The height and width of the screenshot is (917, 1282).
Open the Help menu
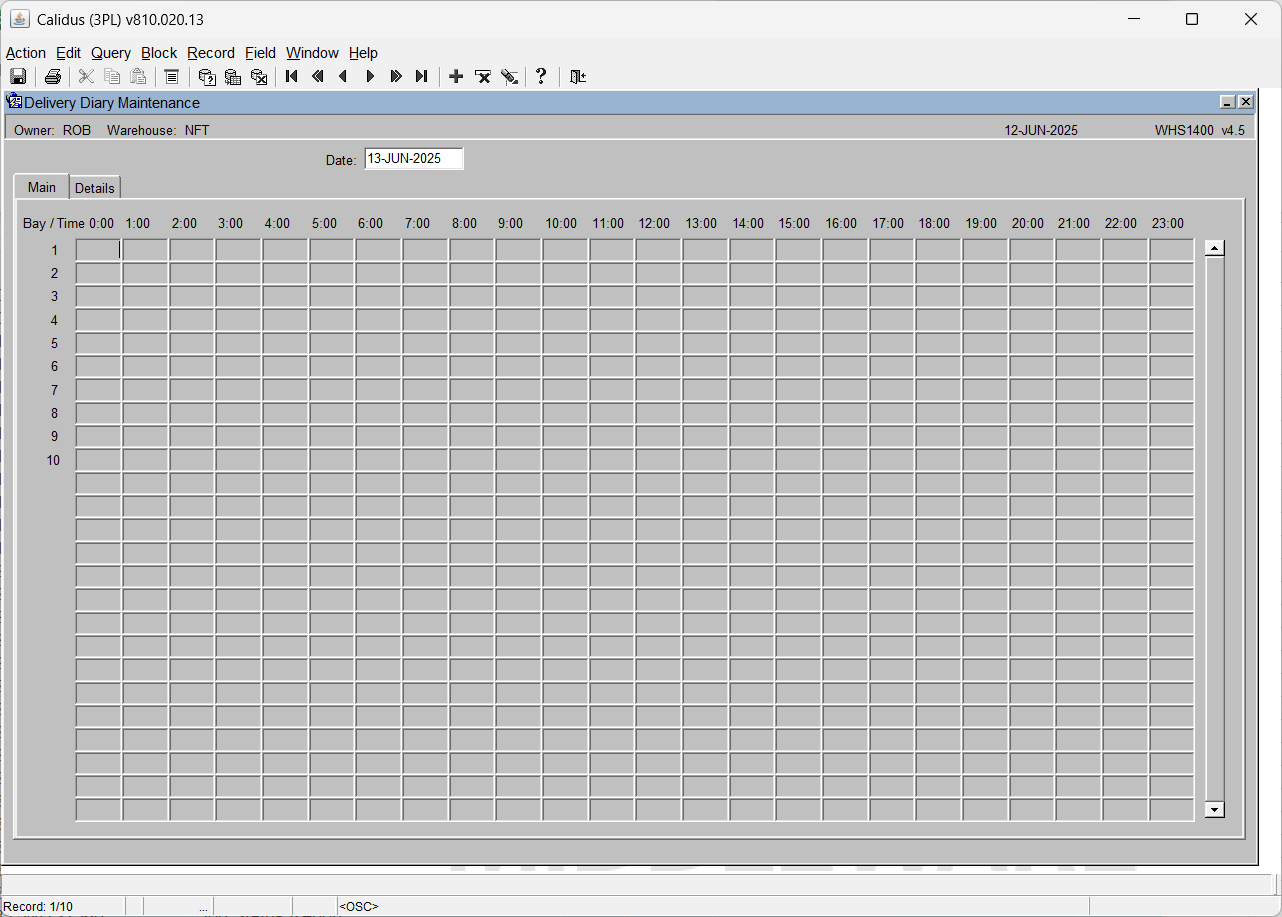(363, 53)
